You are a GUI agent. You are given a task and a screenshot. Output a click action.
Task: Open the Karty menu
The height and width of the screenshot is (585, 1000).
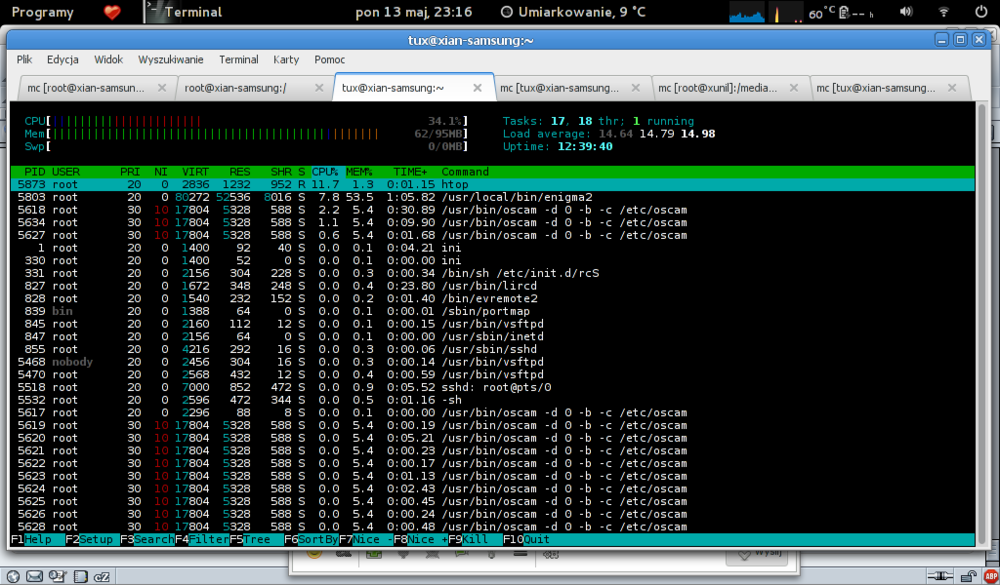pos(286,60)
